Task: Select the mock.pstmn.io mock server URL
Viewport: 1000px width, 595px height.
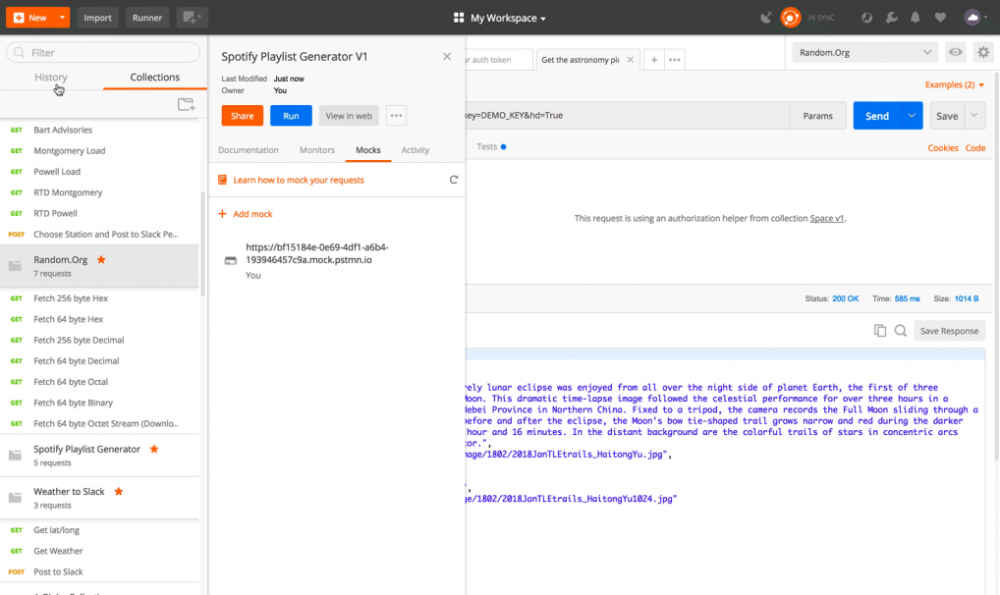Action: coord(317,253)
